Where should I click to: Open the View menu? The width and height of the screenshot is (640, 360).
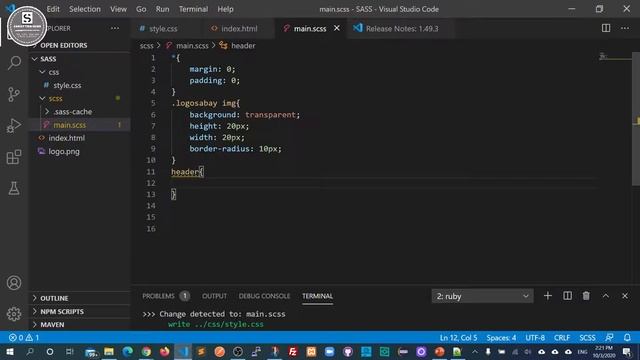coord(118,9)
